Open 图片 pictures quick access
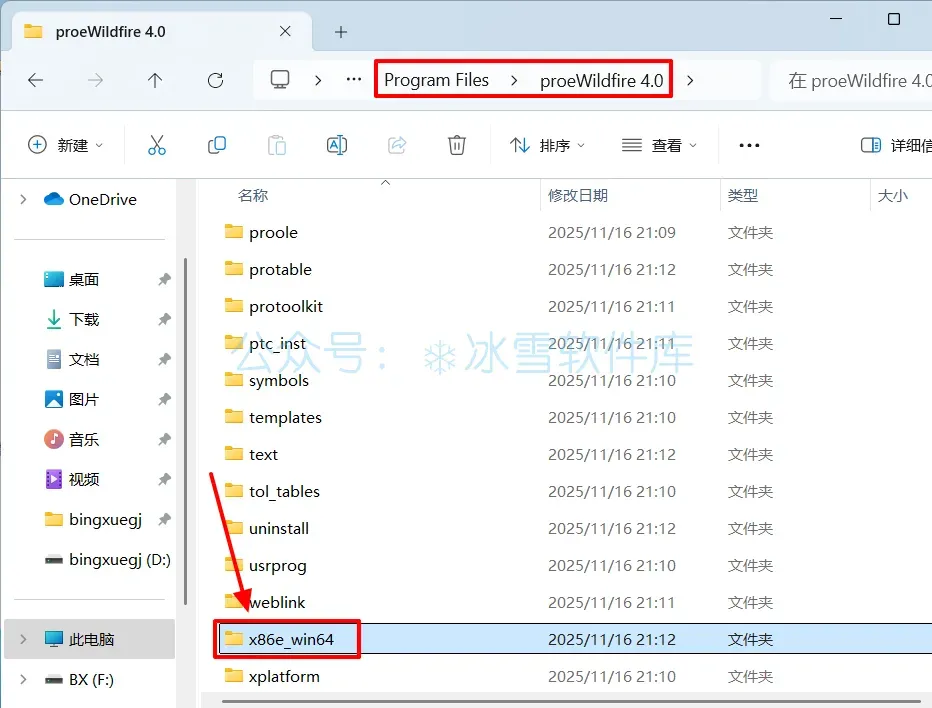932x708 pixels. coord(71,399)
